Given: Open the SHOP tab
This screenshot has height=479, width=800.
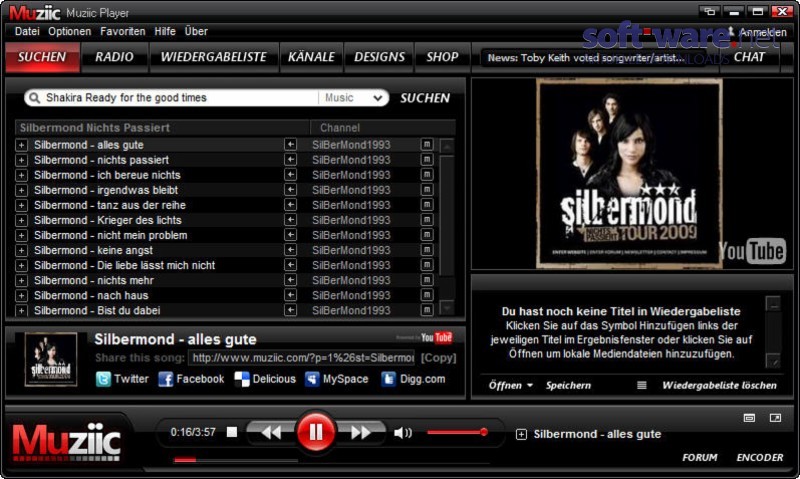Looking at the screenshot, I should point(442,57).
